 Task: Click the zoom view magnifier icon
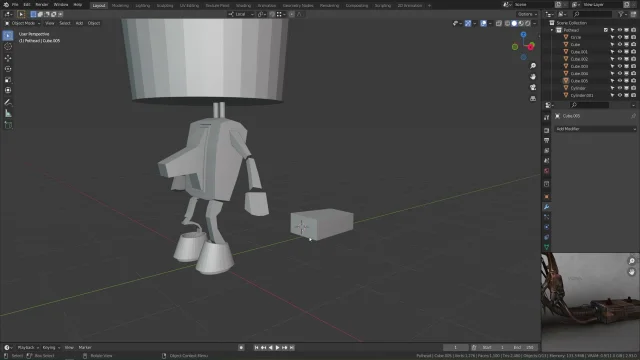point(533,66)
